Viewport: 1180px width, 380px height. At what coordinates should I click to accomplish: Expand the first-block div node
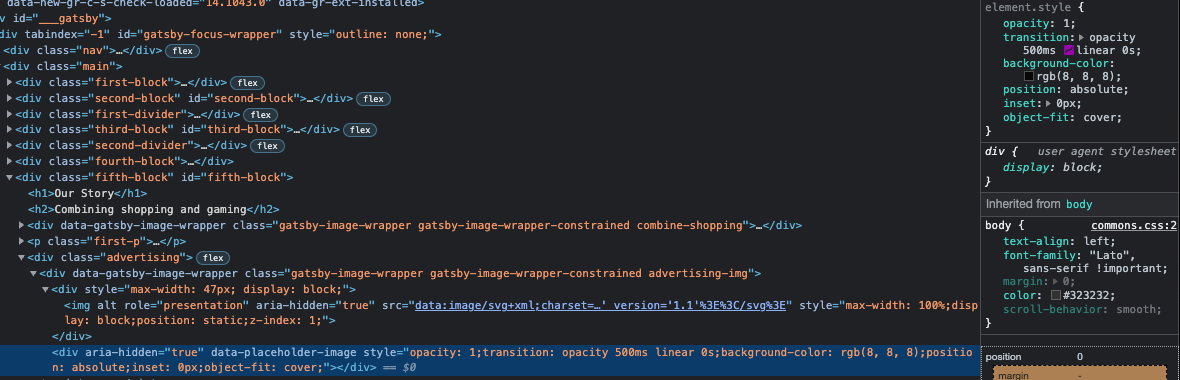(x=9, y=83)
